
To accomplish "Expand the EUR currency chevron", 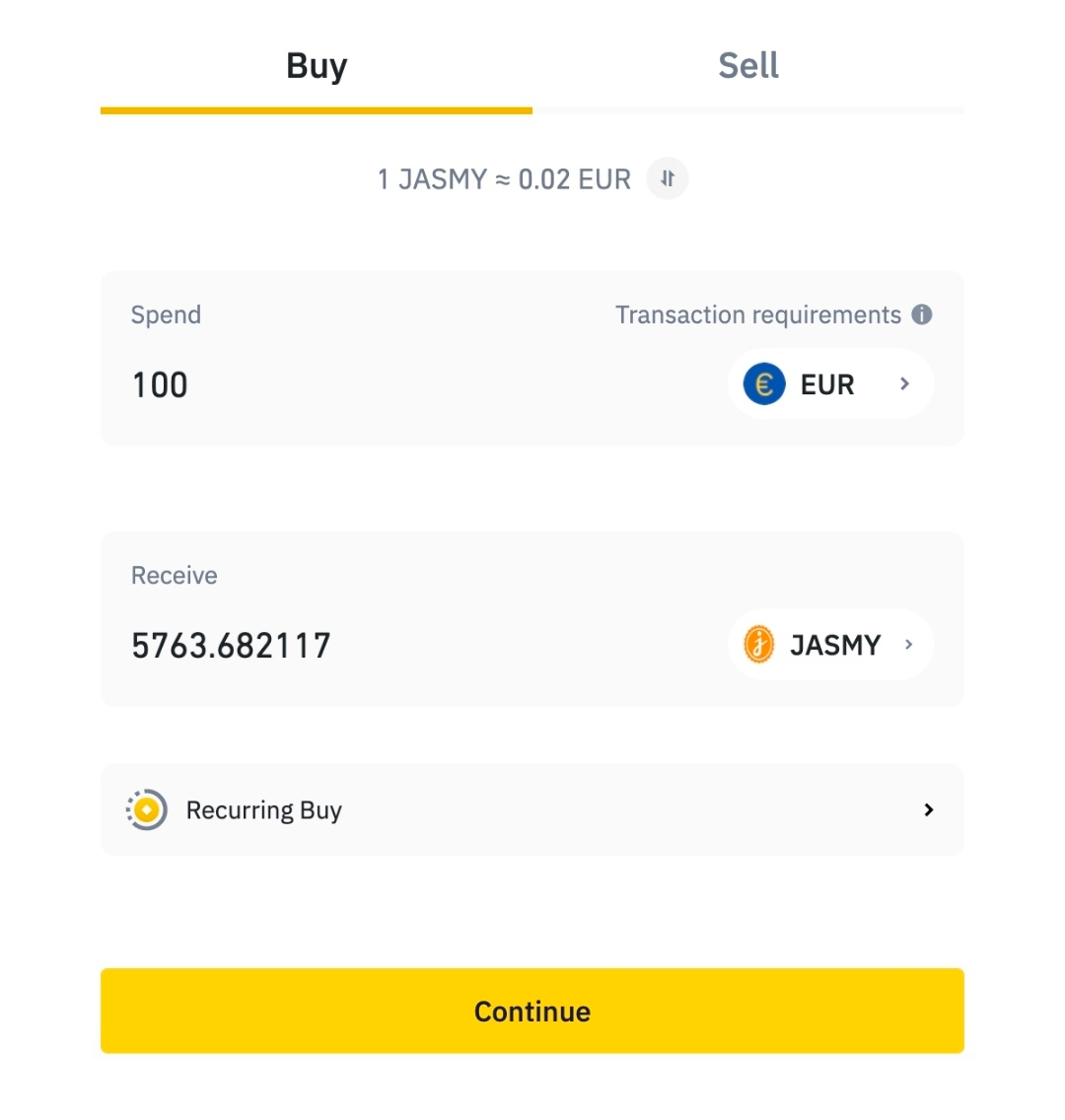I will [905, 385].
